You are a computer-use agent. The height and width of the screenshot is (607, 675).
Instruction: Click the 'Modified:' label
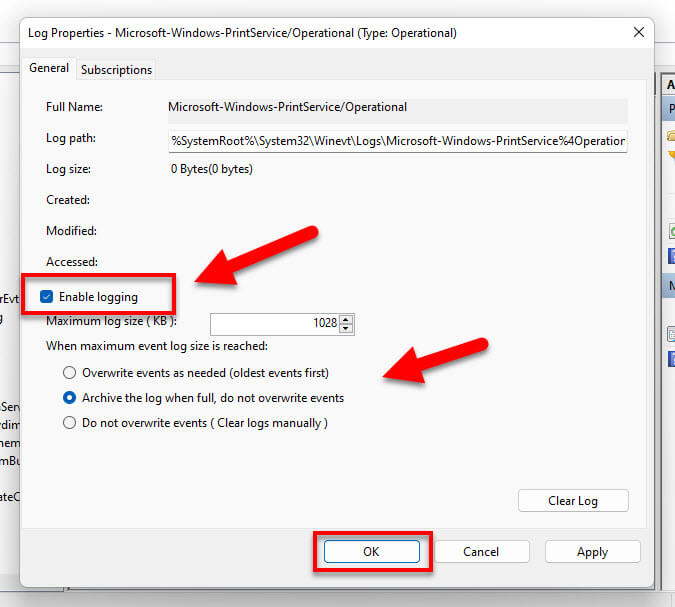pyautogui.click(x=71, y=231)
